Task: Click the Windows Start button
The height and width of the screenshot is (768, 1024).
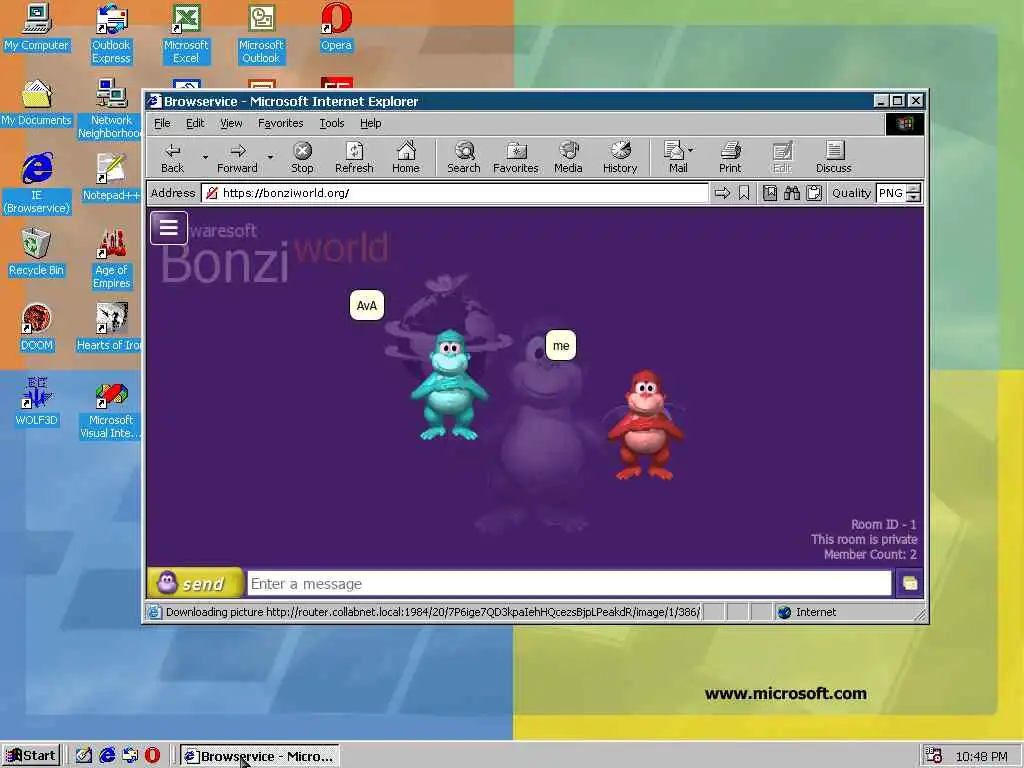Action: (31, 756)
